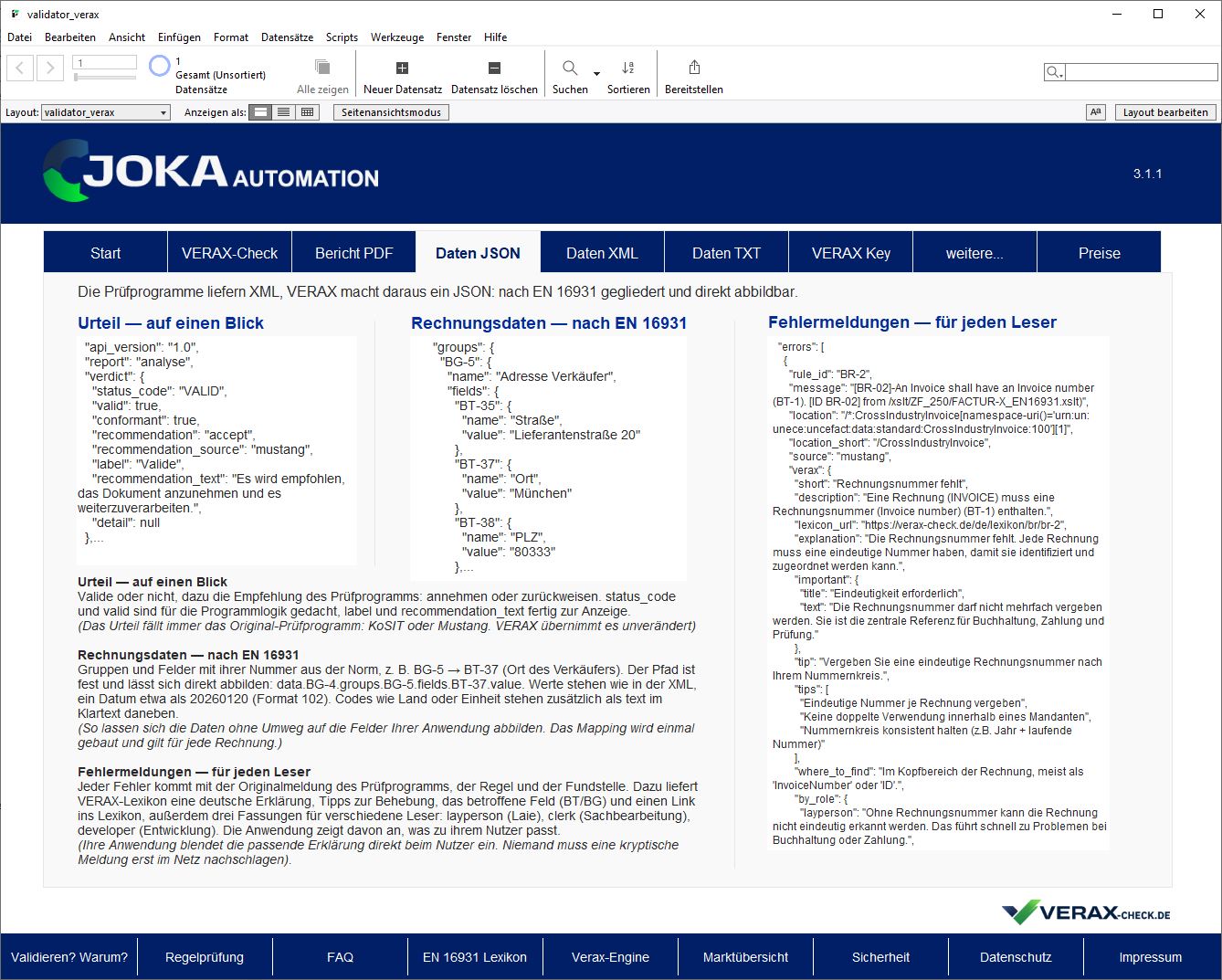Open the Preise tab
Image resolution: width=1222 pixels, height=980 pixels.
point(1099,252)
